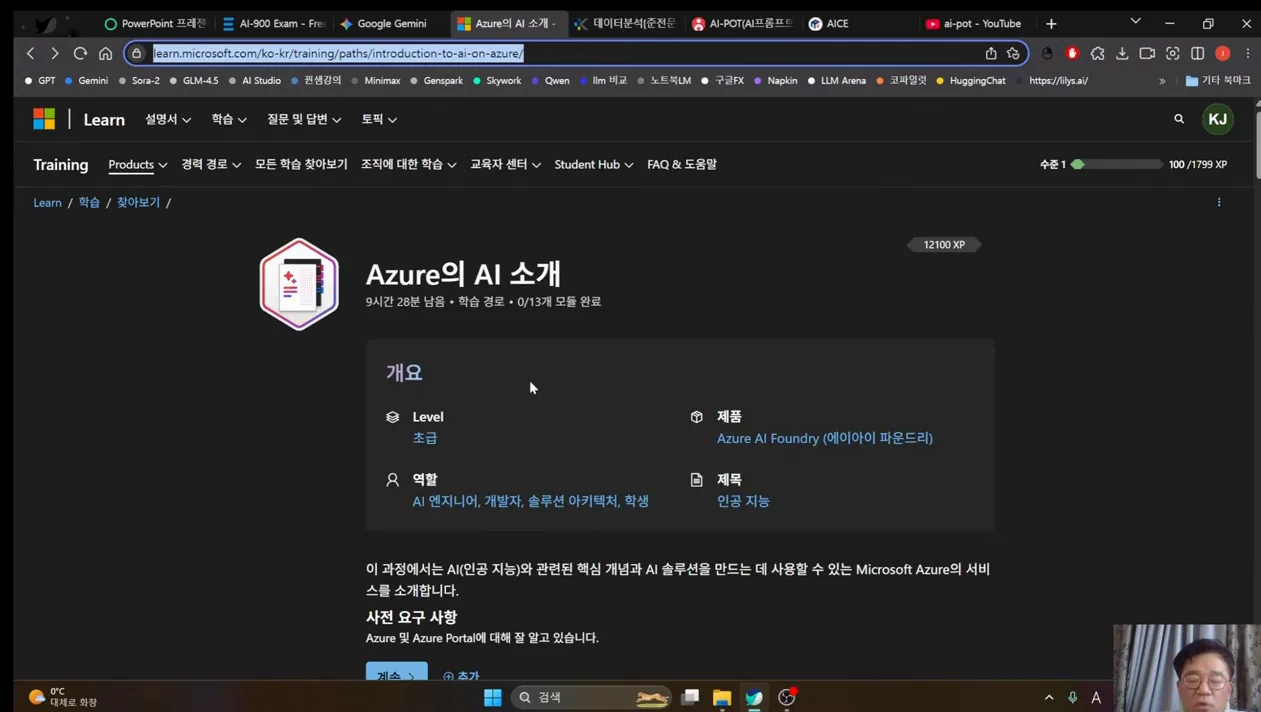This screenshot has height=712, width=1261.
Task: Open the extensions puzzle icon
Action: 1097,53
